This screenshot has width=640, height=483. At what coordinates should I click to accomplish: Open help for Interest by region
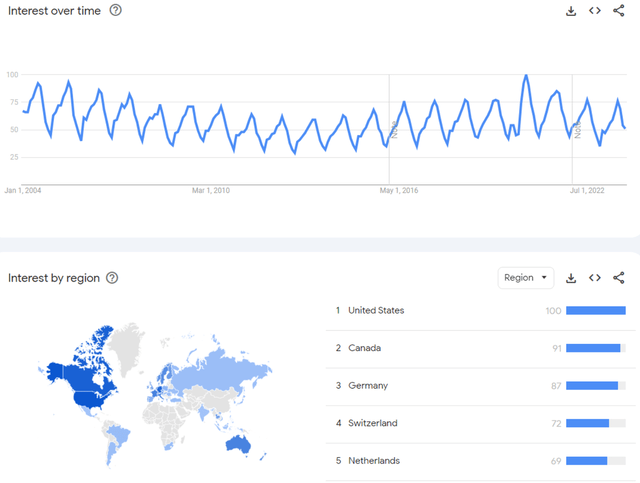tap(112, 278)
